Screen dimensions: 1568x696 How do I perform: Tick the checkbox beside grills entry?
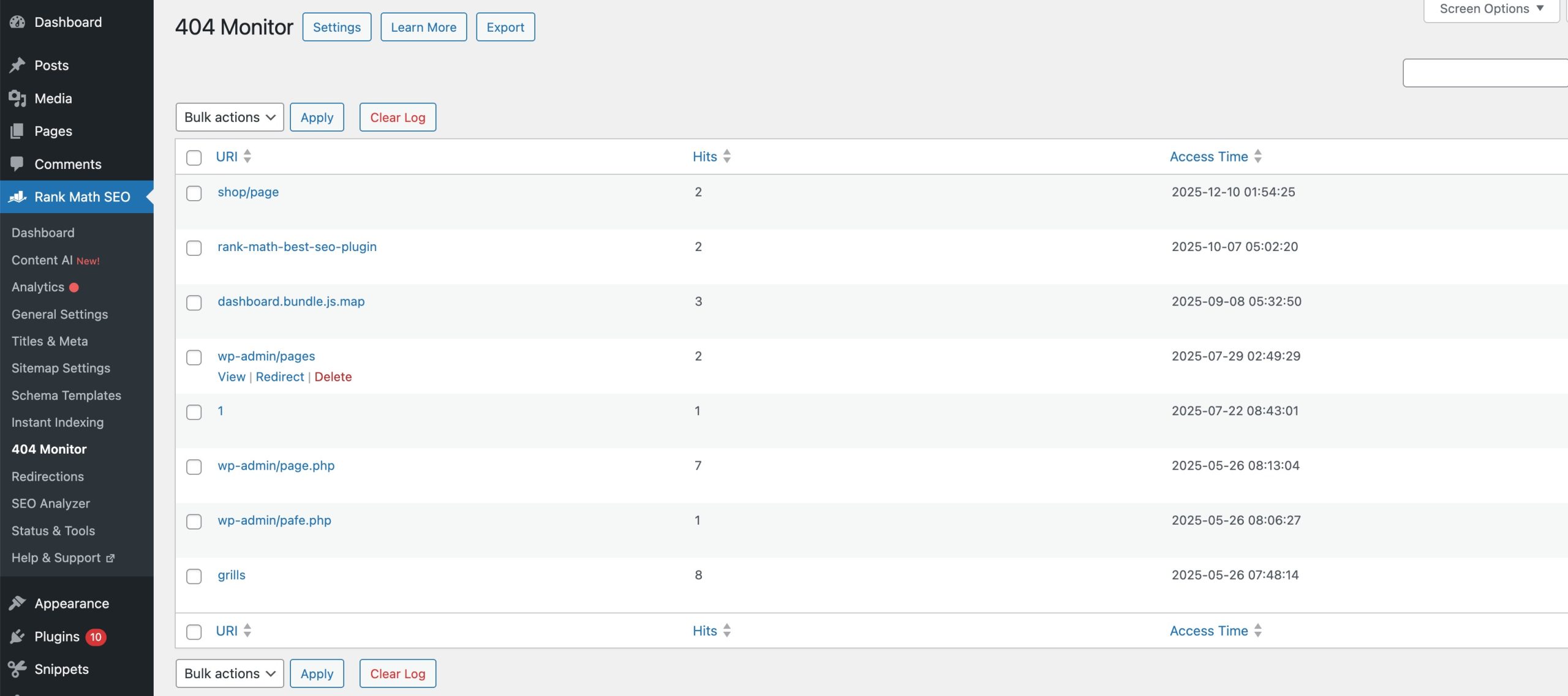[194, 576]
